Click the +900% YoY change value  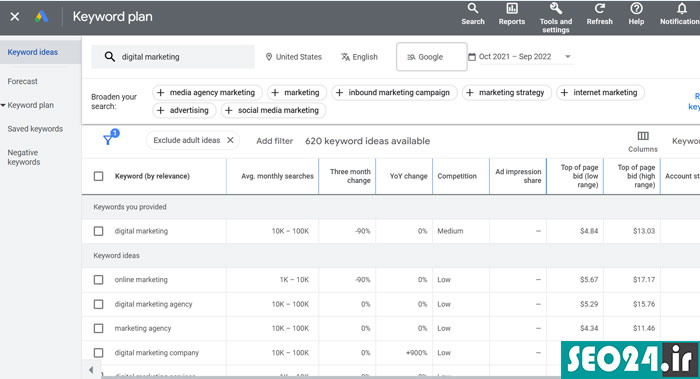416,353
